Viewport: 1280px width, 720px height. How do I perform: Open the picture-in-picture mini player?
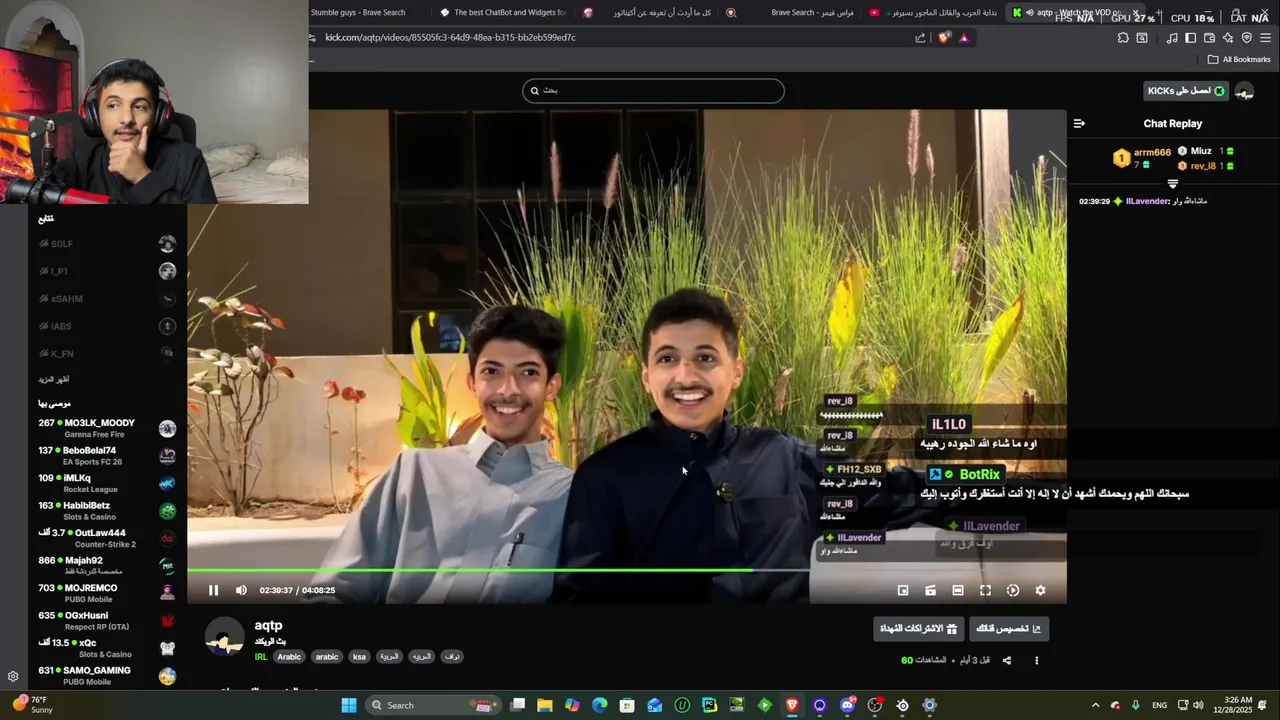(x=903, y=590)
